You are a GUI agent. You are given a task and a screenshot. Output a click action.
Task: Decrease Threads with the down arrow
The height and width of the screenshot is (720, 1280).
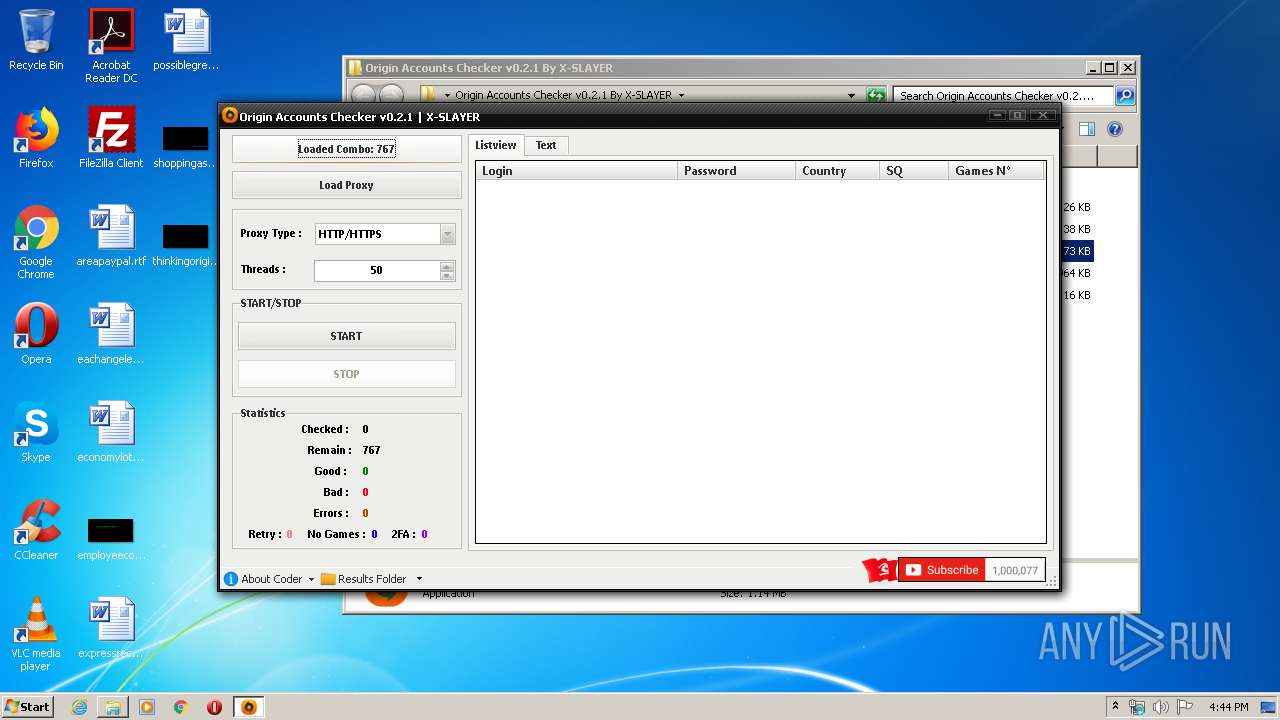point(447,275)
